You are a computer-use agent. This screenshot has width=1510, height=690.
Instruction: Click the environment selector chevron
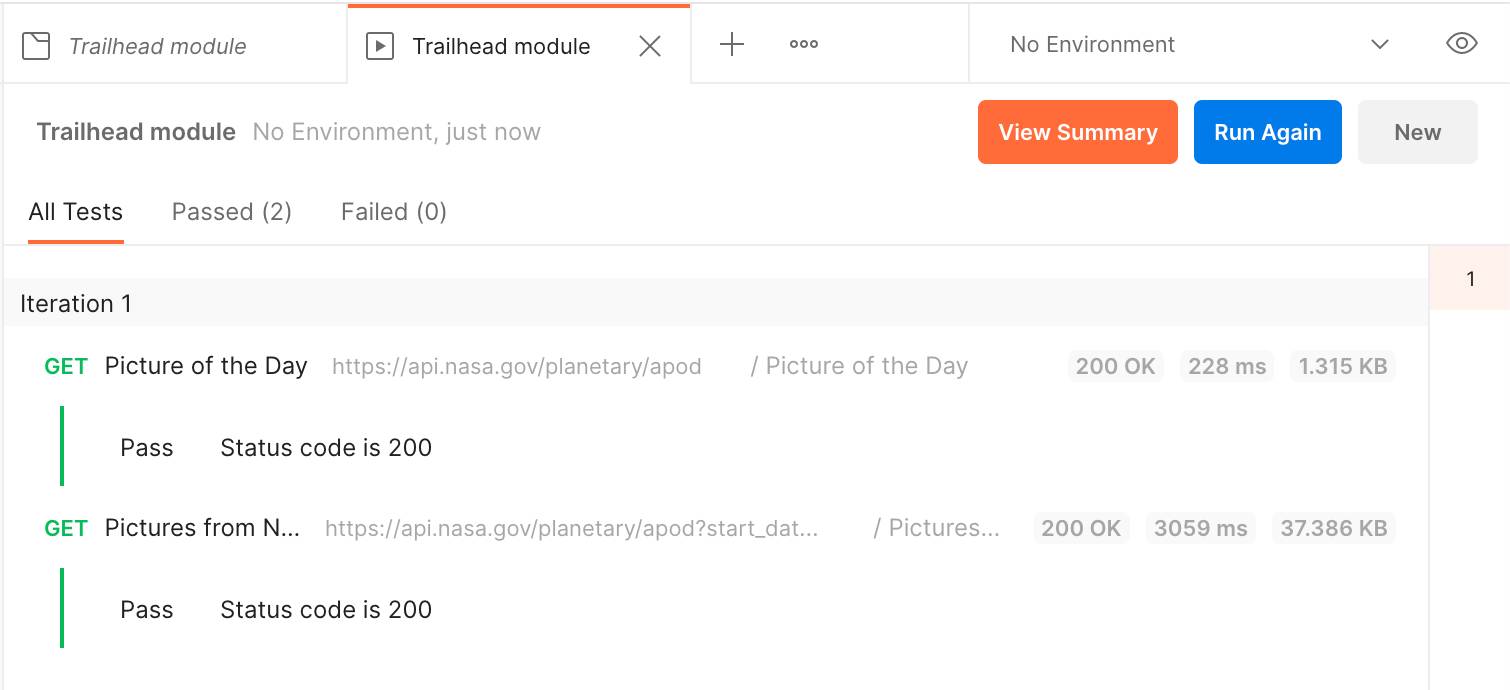click(1380, 44)
